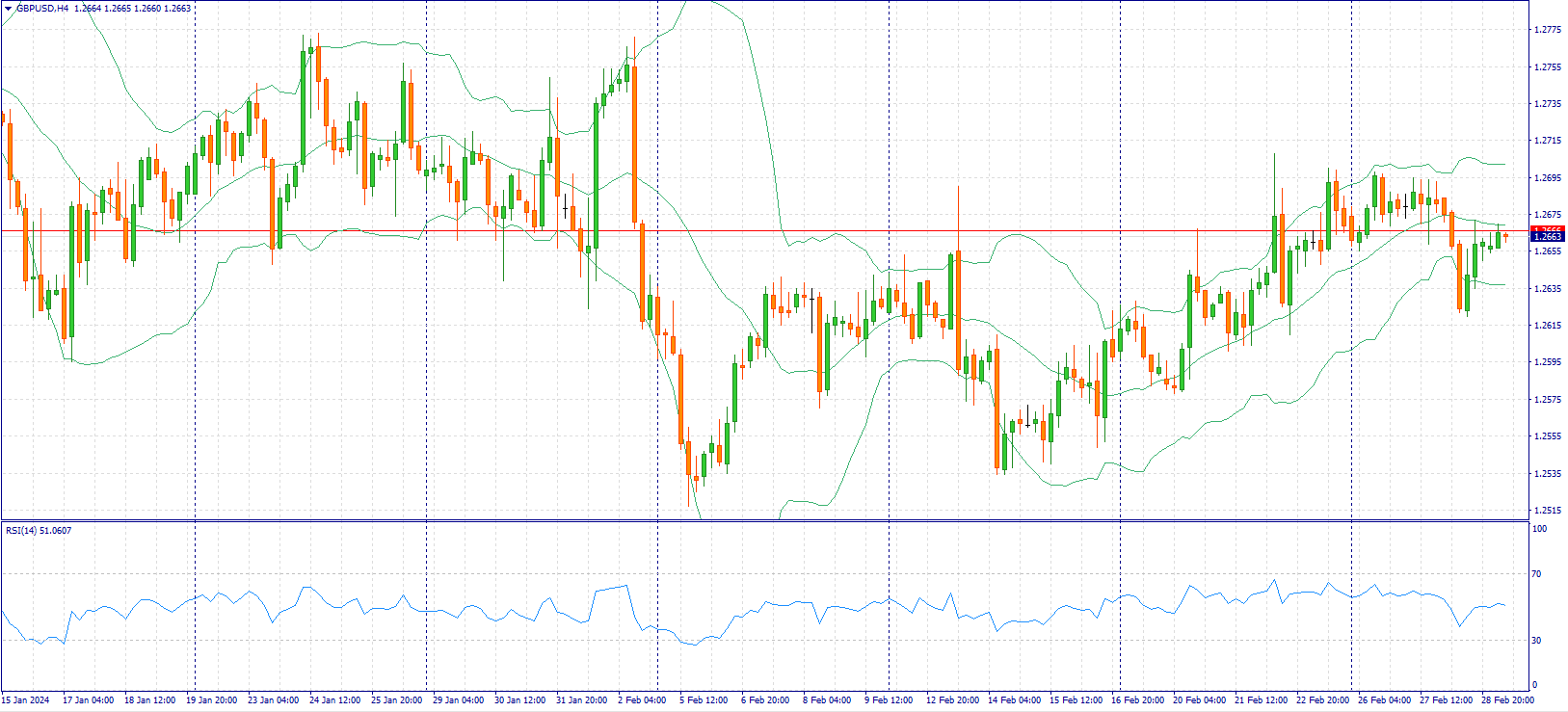The image size is (1568, 712).
Task: Click the 1.2535 level on the price scale
Action: 1547,474
